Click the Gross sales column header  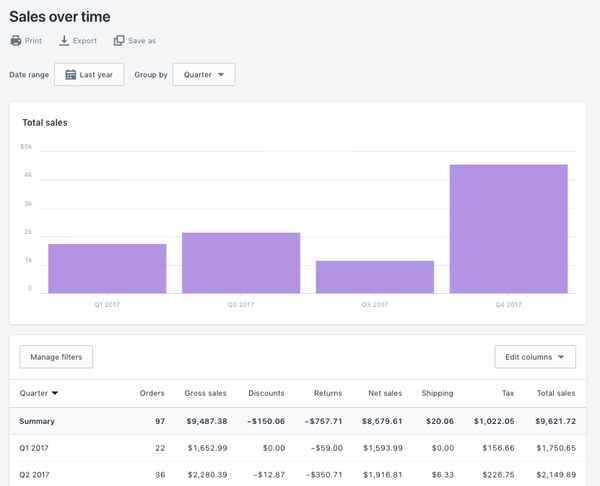point(205,393)
